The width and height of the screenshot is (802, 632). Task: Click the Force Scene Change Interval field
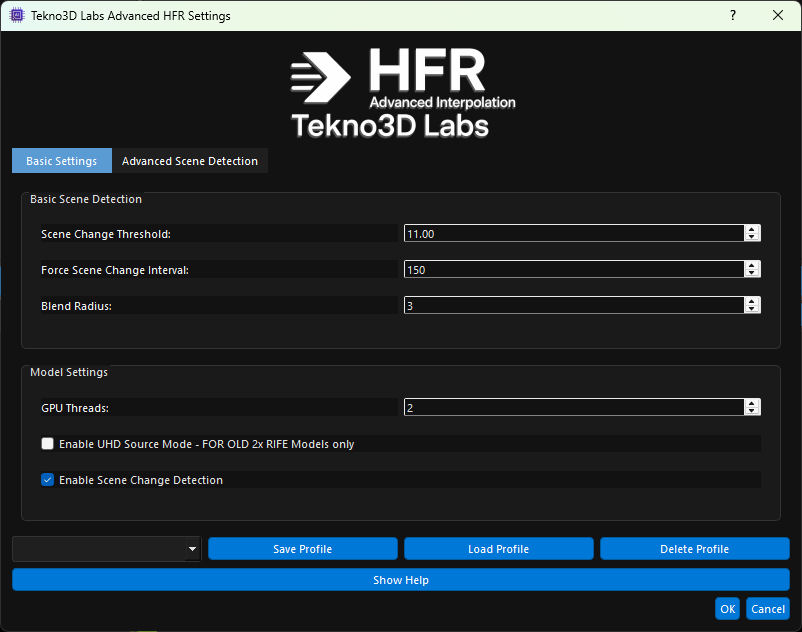pyautogui.click(x=574, y=269)
